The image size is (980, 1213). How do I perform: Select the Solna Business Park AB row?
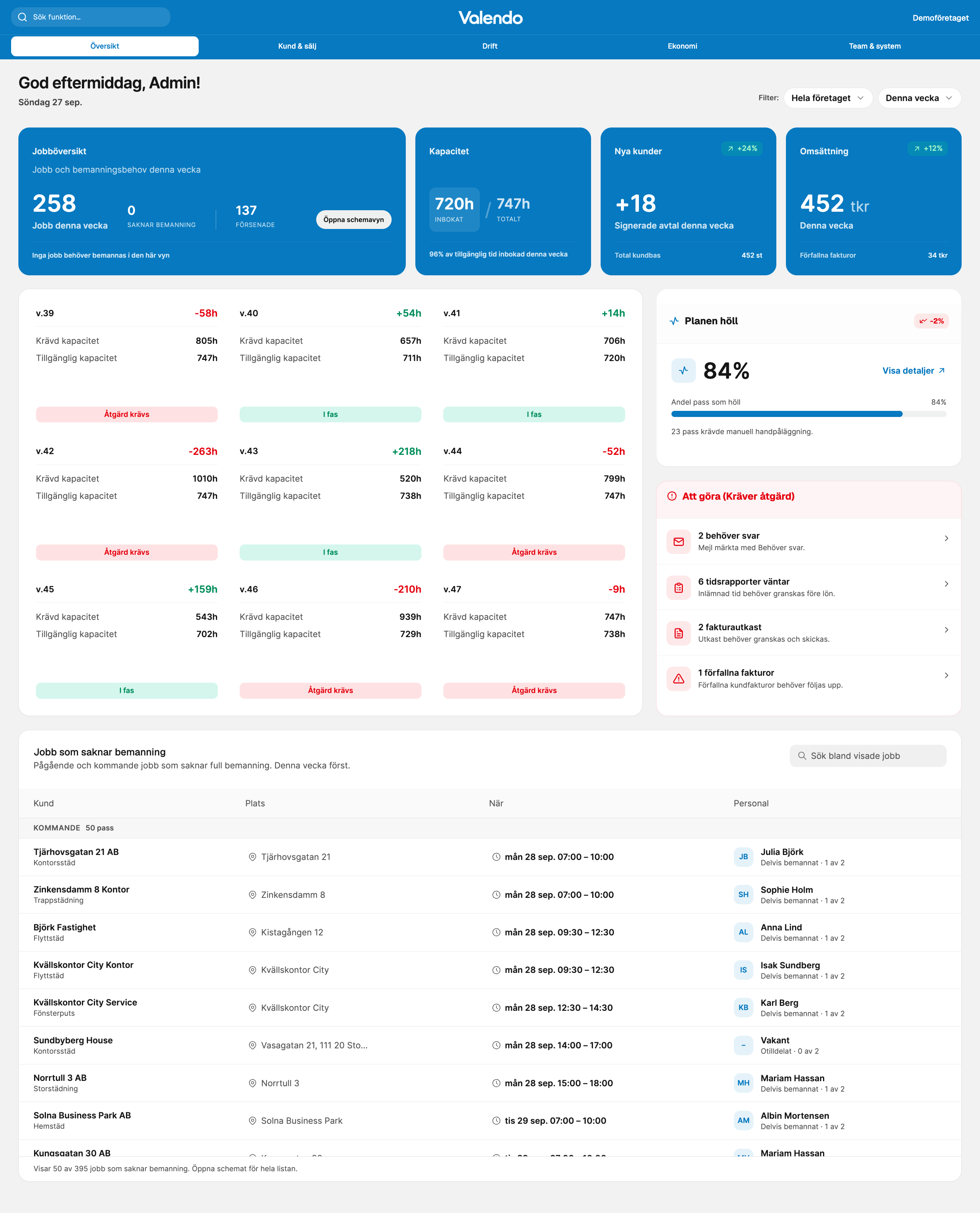point(490,1121)
